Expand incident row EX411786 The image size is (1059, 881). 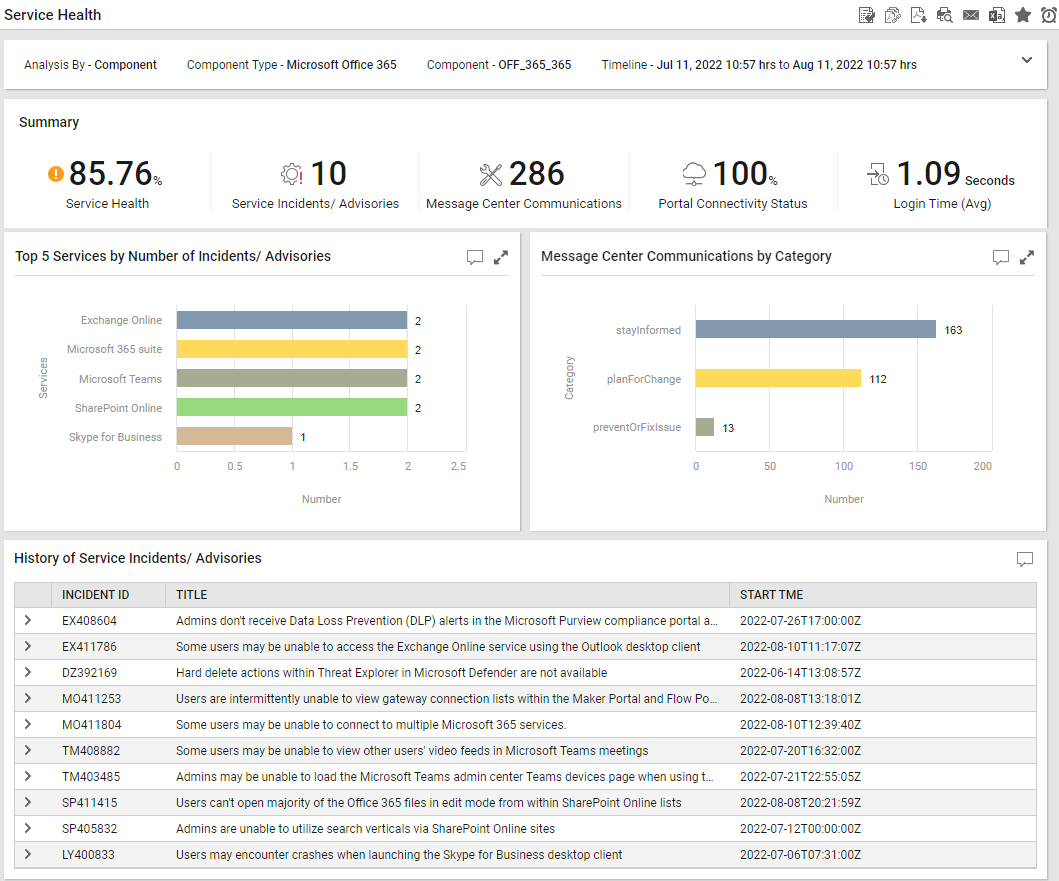click(28, 647)
